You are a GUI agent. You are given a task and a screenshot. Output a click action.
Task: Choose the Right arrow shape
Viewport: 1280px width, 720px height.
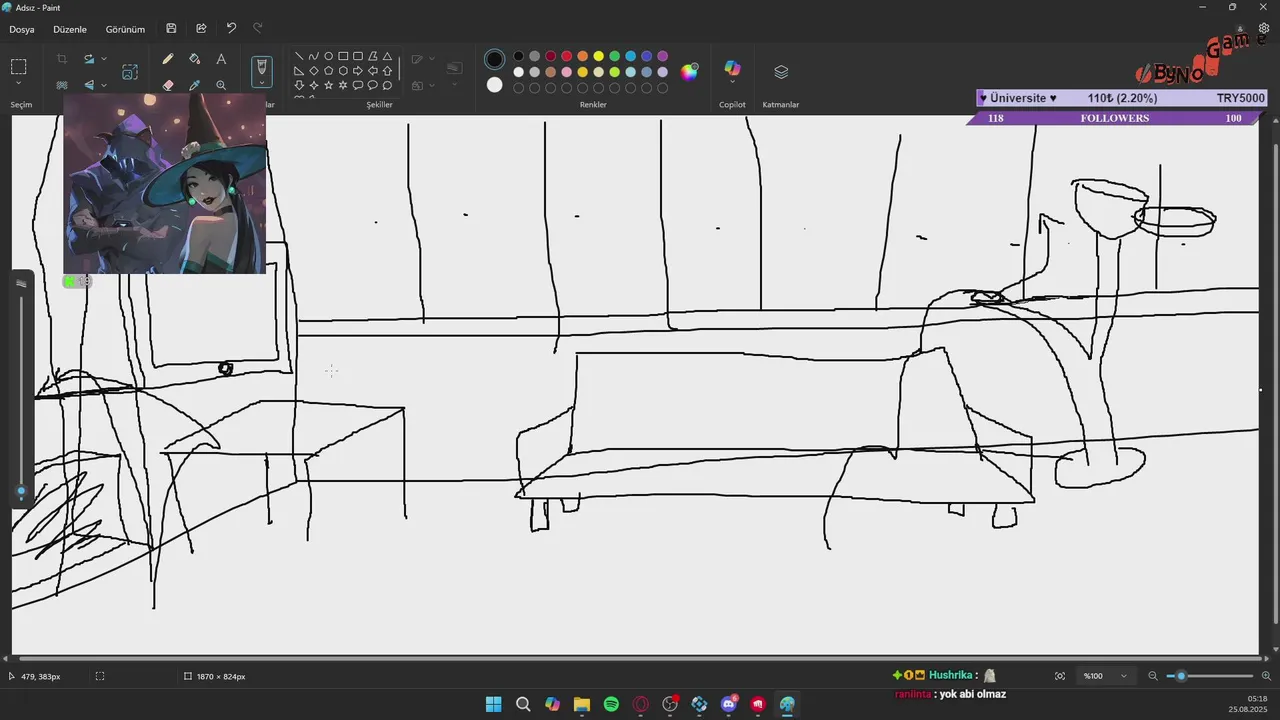[358, 71]
